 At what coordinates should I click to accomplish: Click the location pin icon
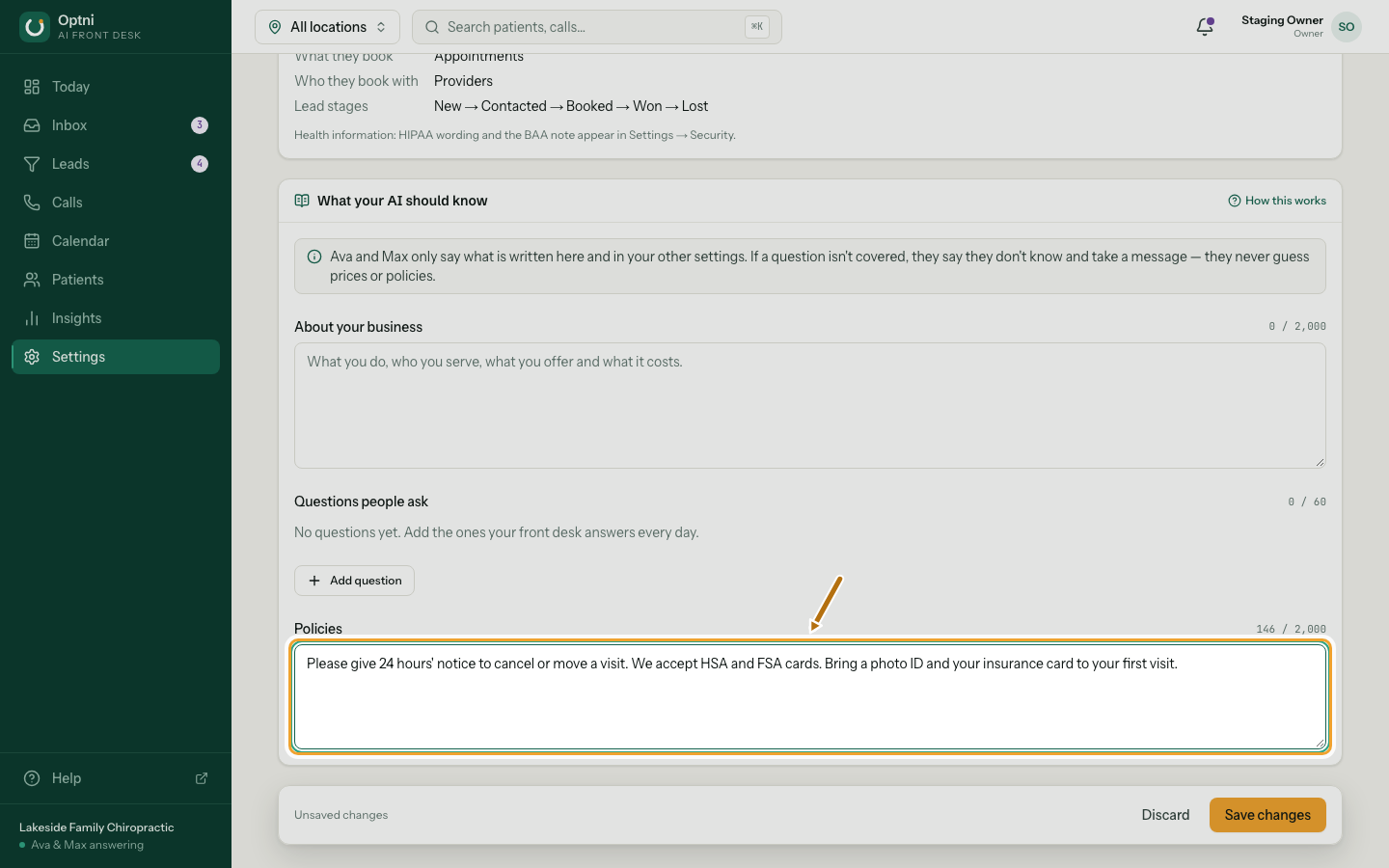pos(275,27)
